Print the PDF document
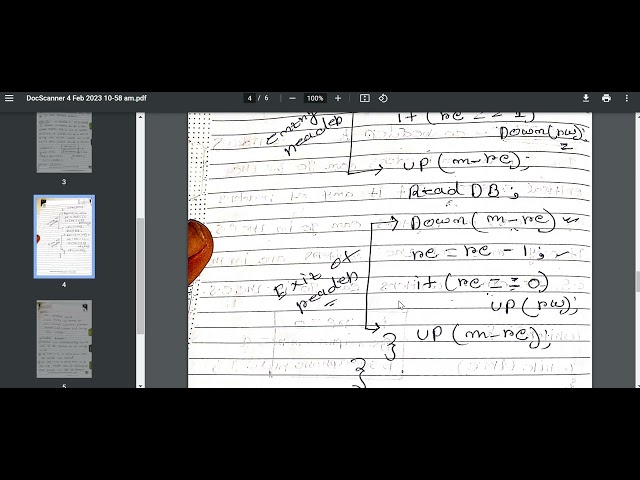Screen dimensions: 640x480 click(x=606, y=98)
